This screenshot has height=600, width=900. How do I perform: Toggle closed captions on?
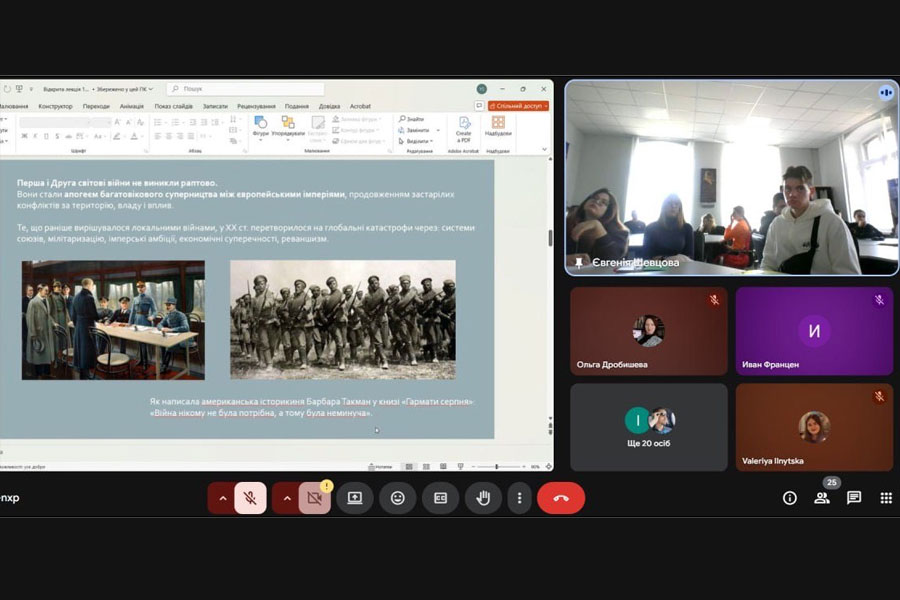point(440,498)
